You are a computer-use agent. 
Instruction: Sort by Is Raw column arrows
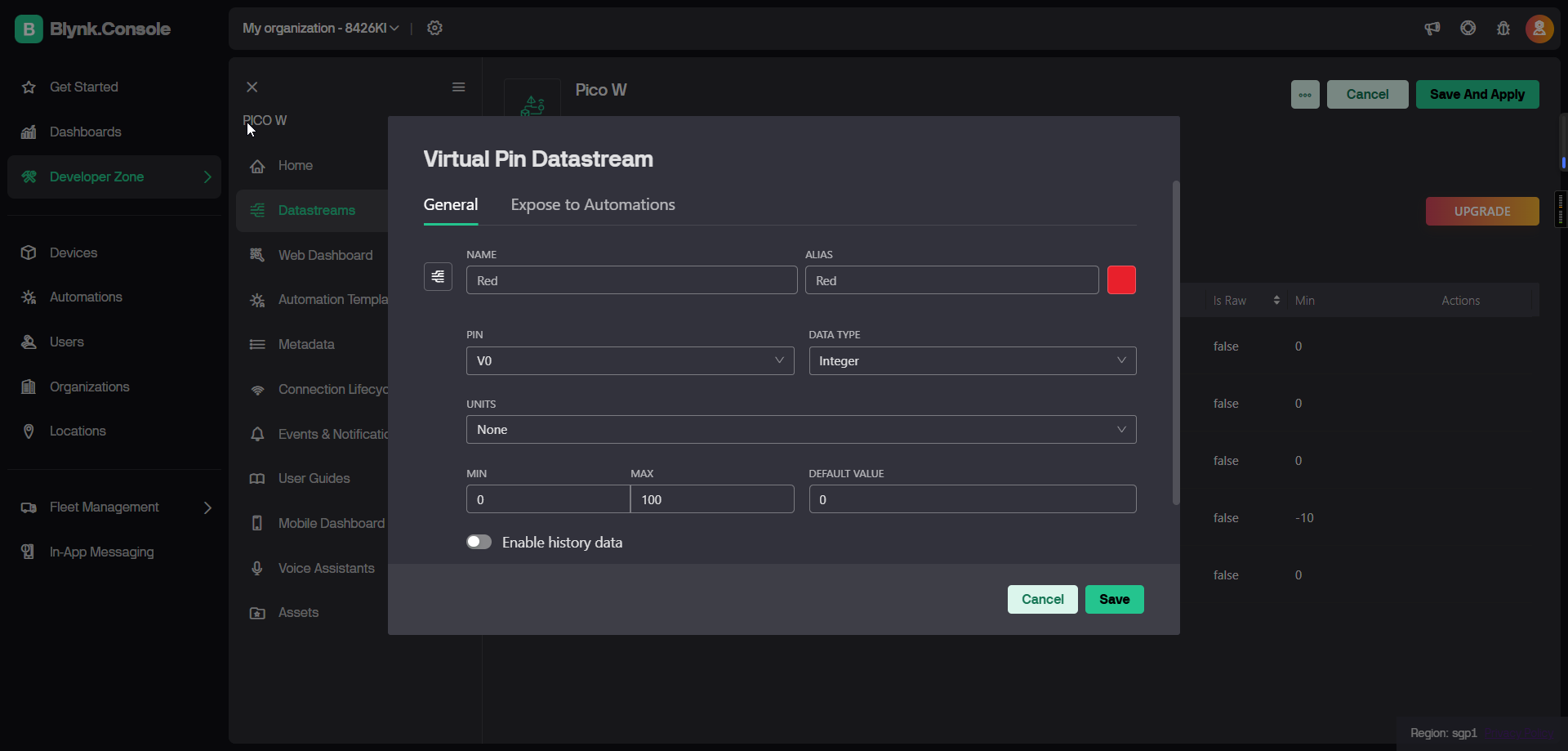coord(1276,301)
